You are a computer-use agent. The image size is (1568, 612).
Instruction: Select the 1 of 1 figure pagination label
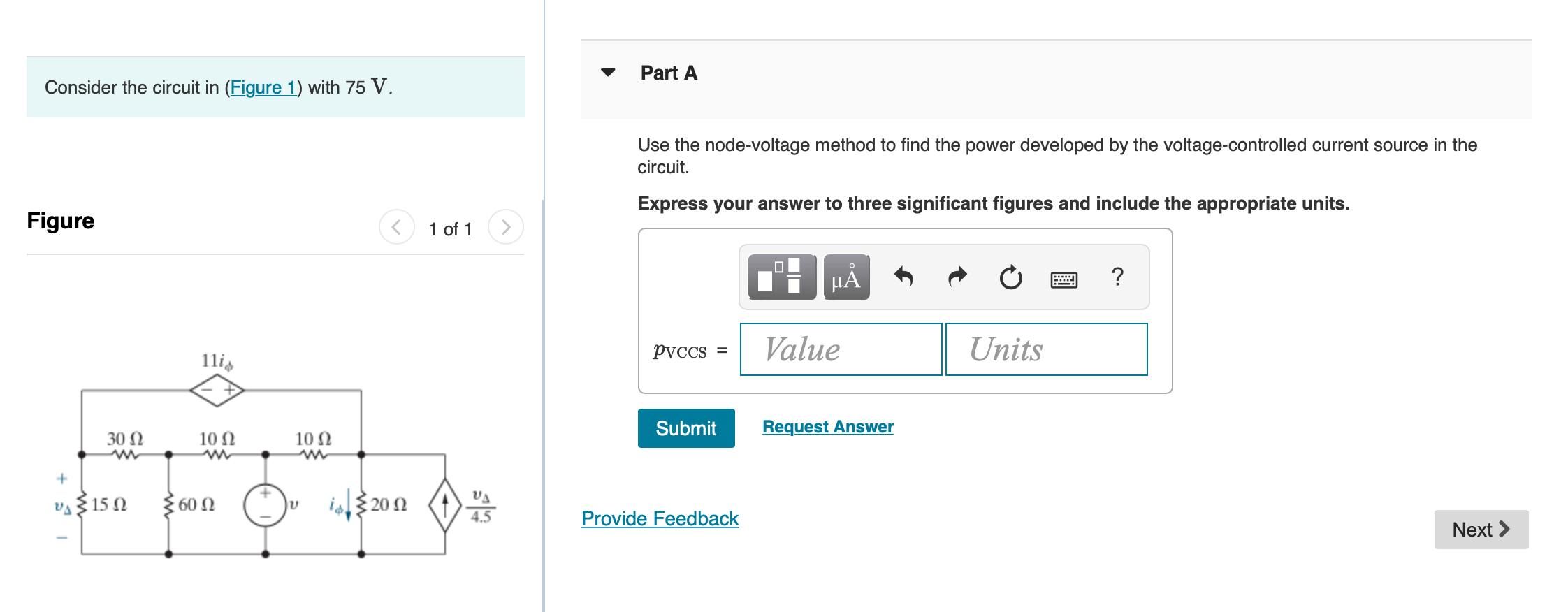[451, 228]
